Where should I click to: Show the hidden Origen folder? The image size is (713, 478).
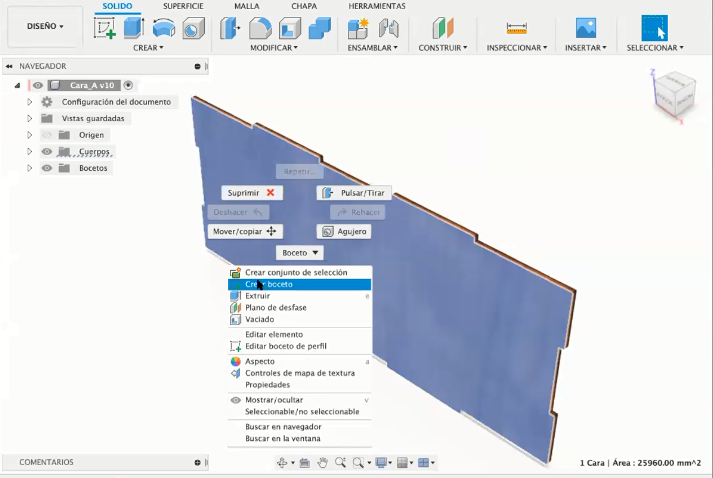pos(47,135)
